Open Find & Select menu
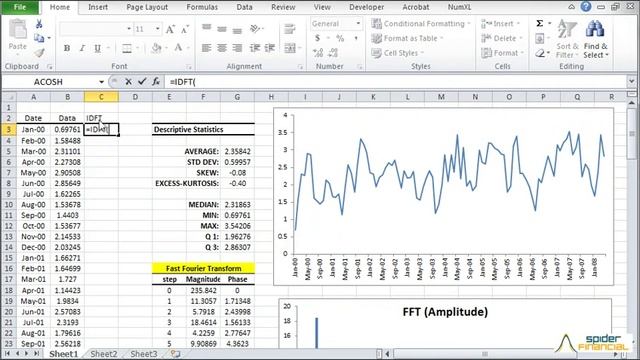 click(596, 39)
